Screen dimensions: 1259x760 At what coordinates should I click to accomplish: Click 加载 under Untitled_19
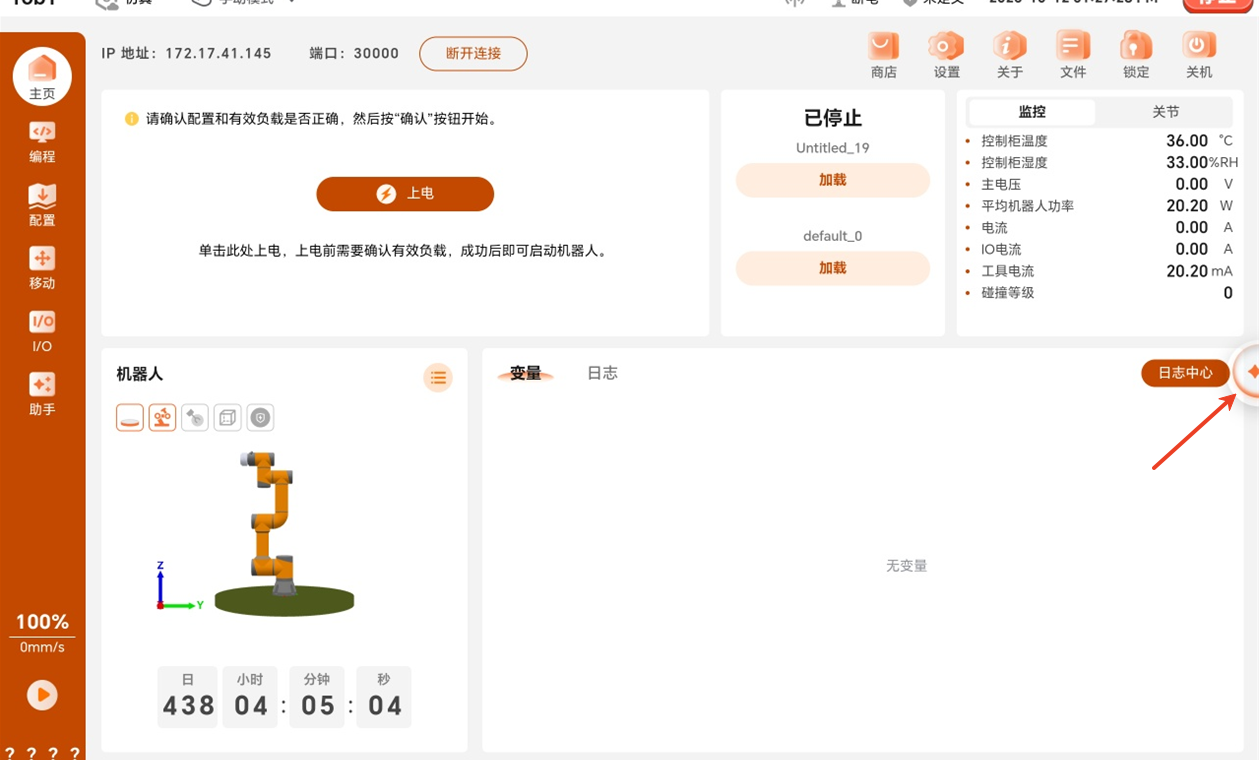tap(833, 180)
